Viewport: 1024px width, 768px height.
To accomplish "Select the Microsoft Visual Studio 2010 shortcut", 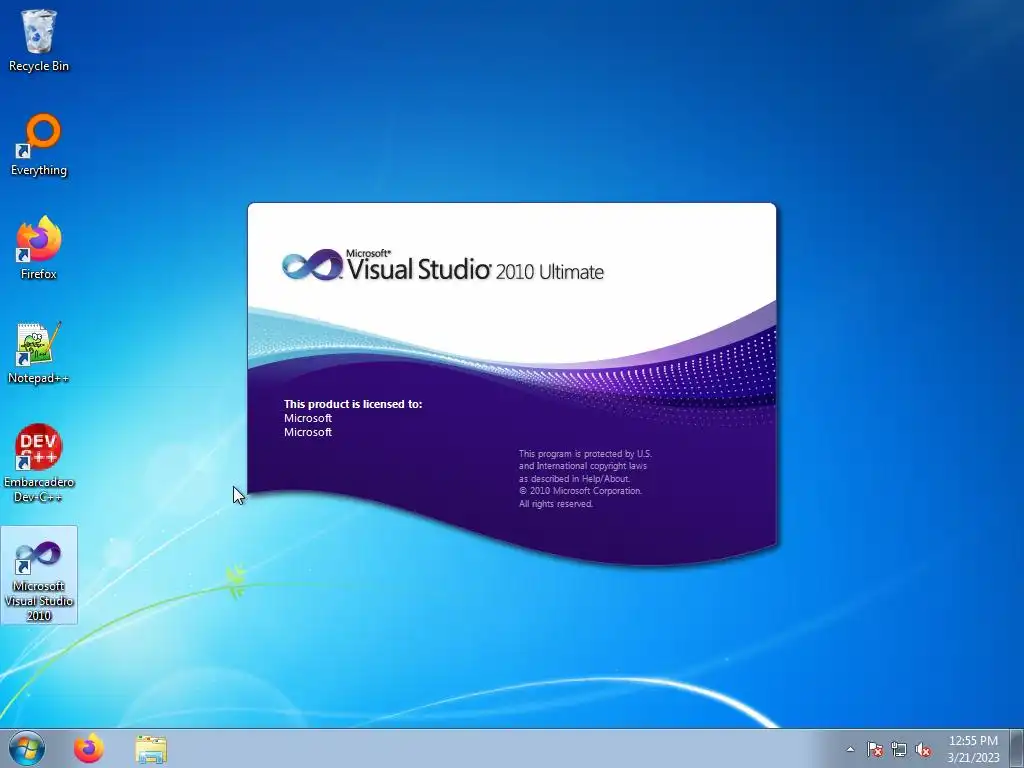I will (x=39, y=575).
